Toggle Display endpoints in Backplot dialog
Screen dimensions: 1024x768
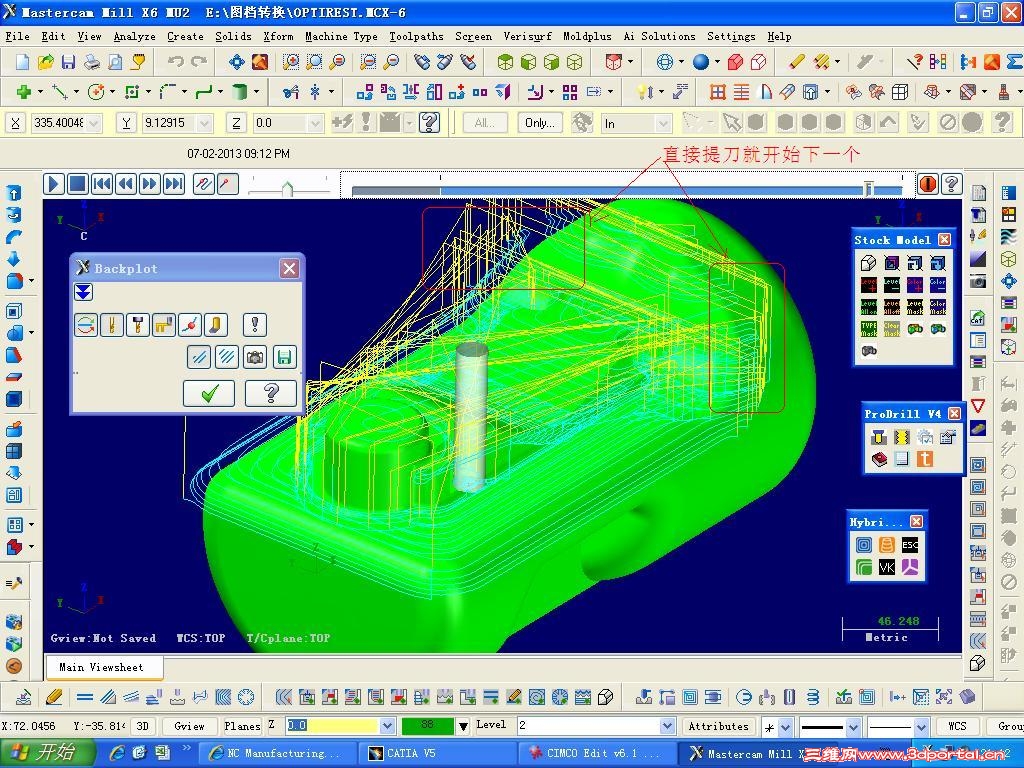click(x=189, y=325)
